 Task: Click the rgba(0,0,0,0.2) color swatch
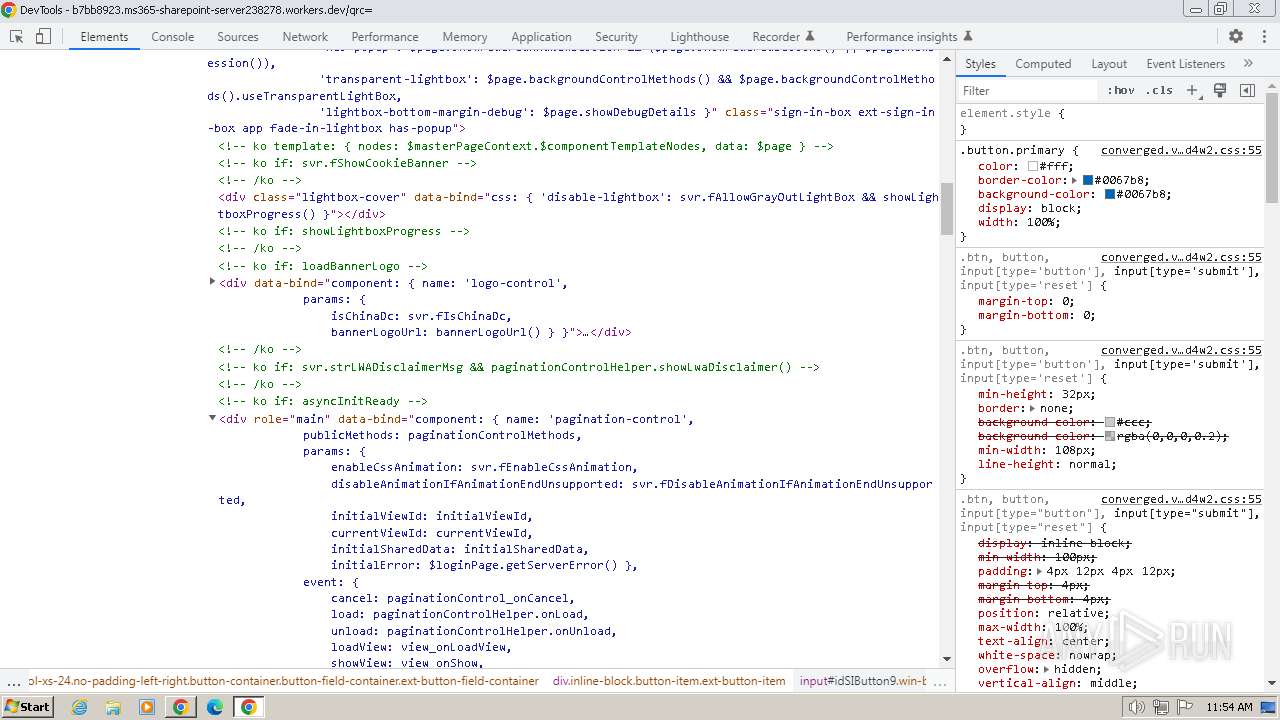tap(1110, 437)
